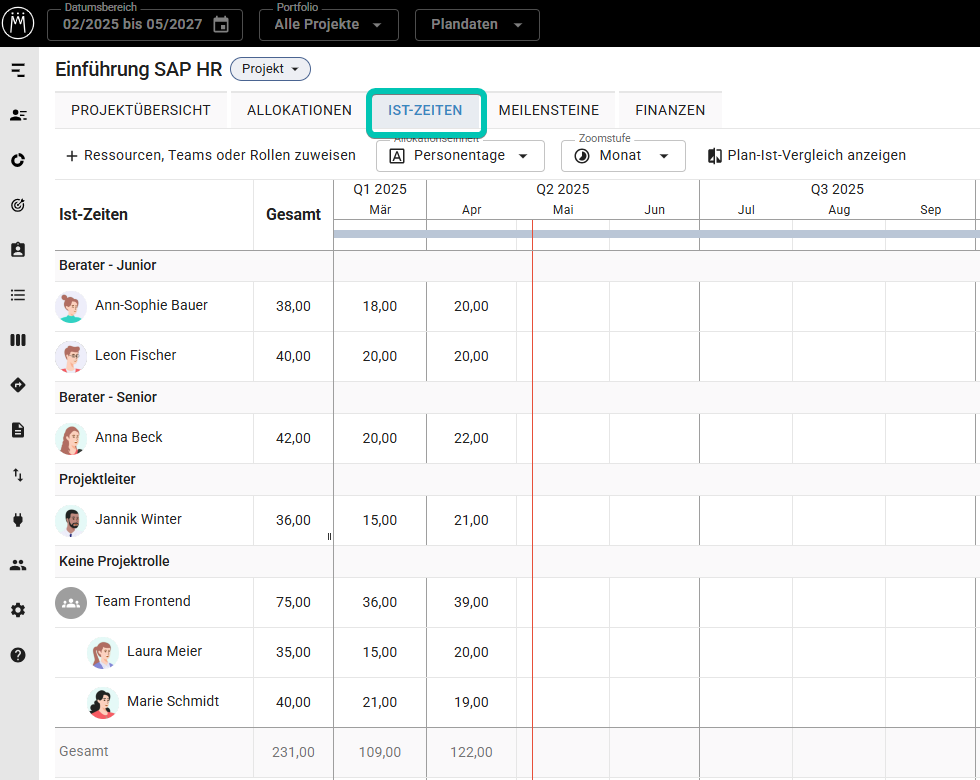Click Jannik Winter's March value 15,00
980x780 pixels.
coord(380,520)
